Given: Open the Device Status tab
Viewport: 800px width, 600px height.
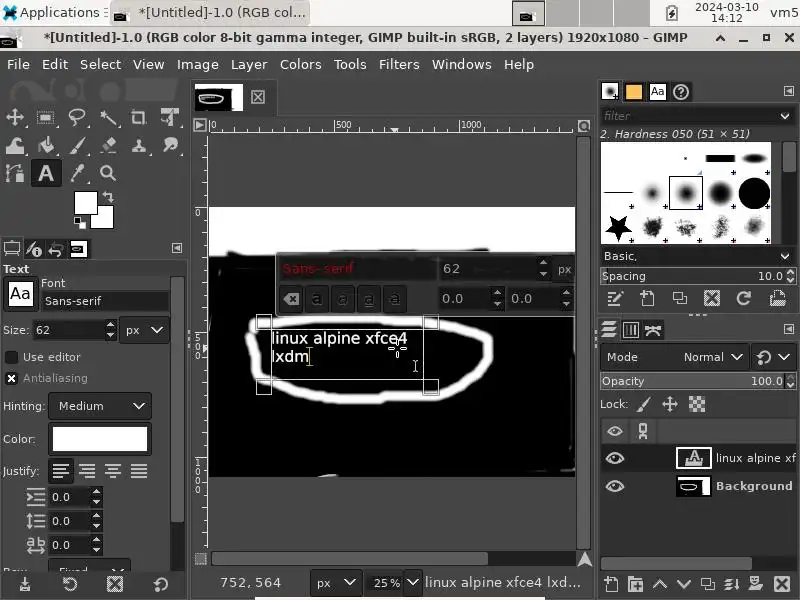Looking at the screenshot, I should coord(34,249).
